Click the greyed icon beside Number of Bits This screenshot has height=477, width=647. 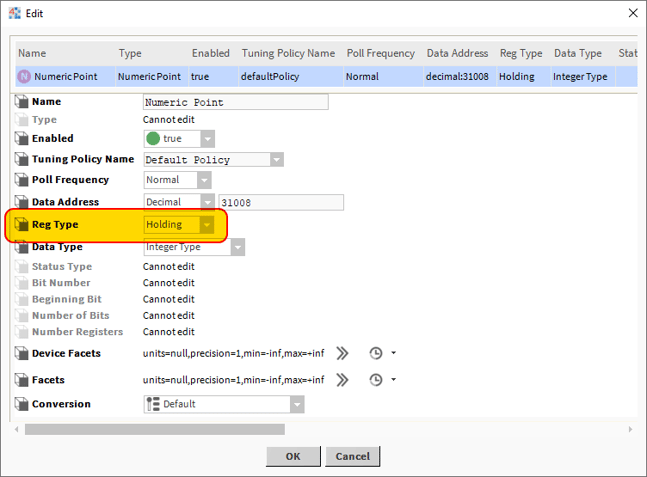coord(21,315)
